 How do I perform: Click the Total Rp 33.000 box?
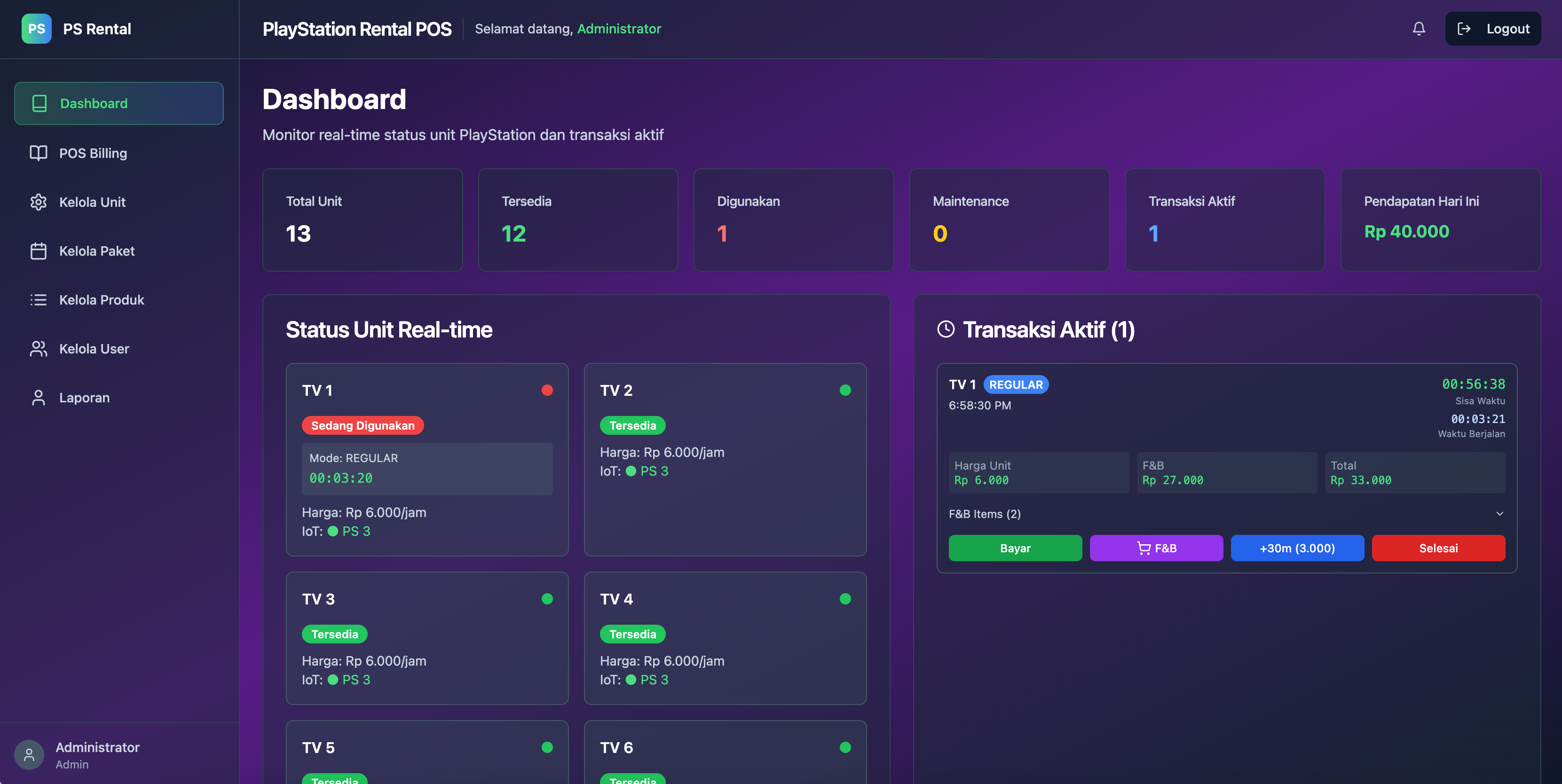click(x=1415, y=473)
